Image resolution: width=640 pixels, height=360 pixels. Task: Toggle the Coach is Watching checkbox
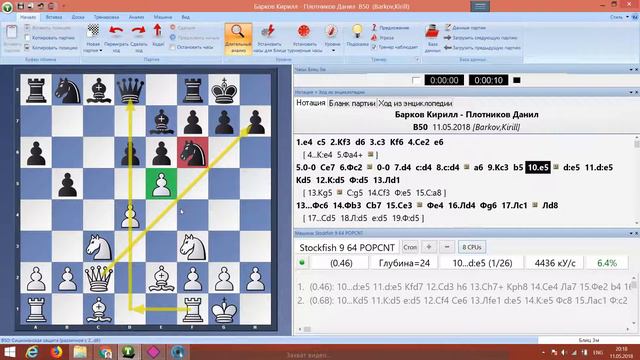(x=374, y=47)
